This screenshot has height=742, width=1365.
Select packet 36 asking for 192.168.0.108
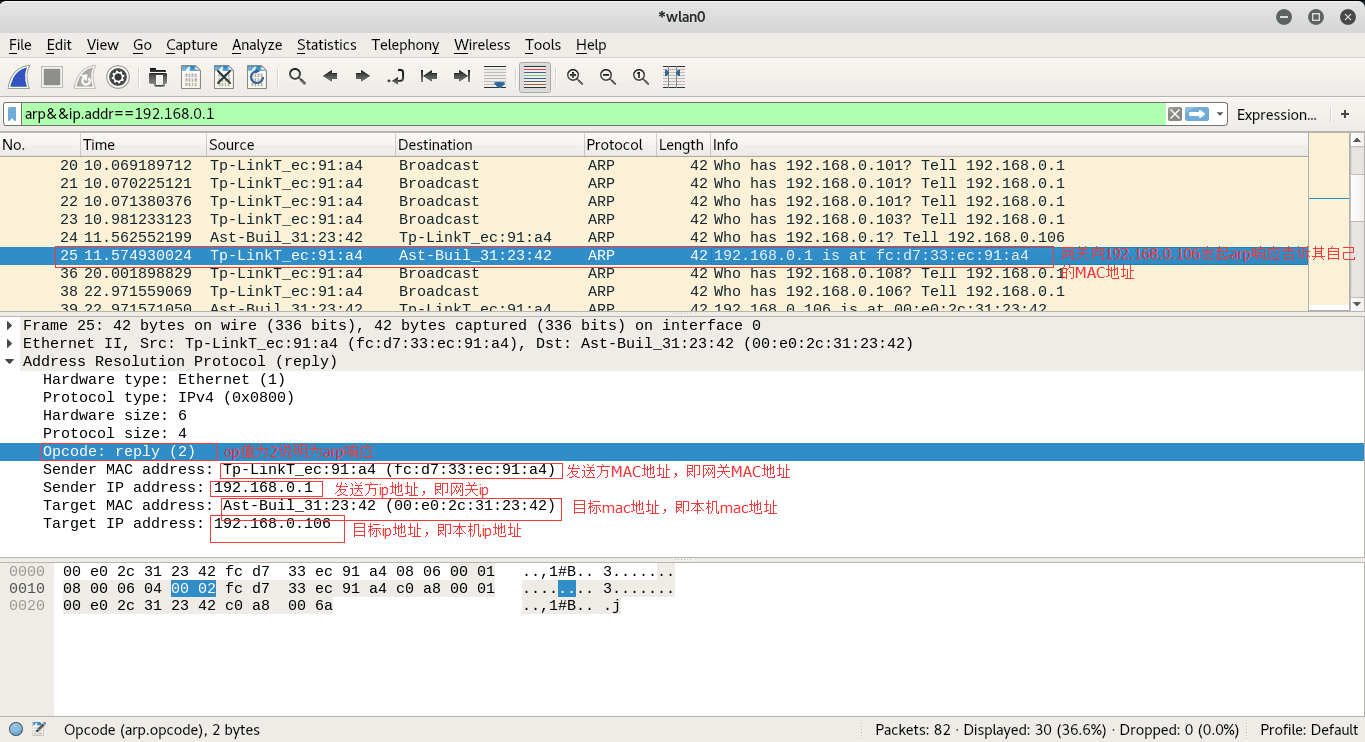tap(654, 273)
